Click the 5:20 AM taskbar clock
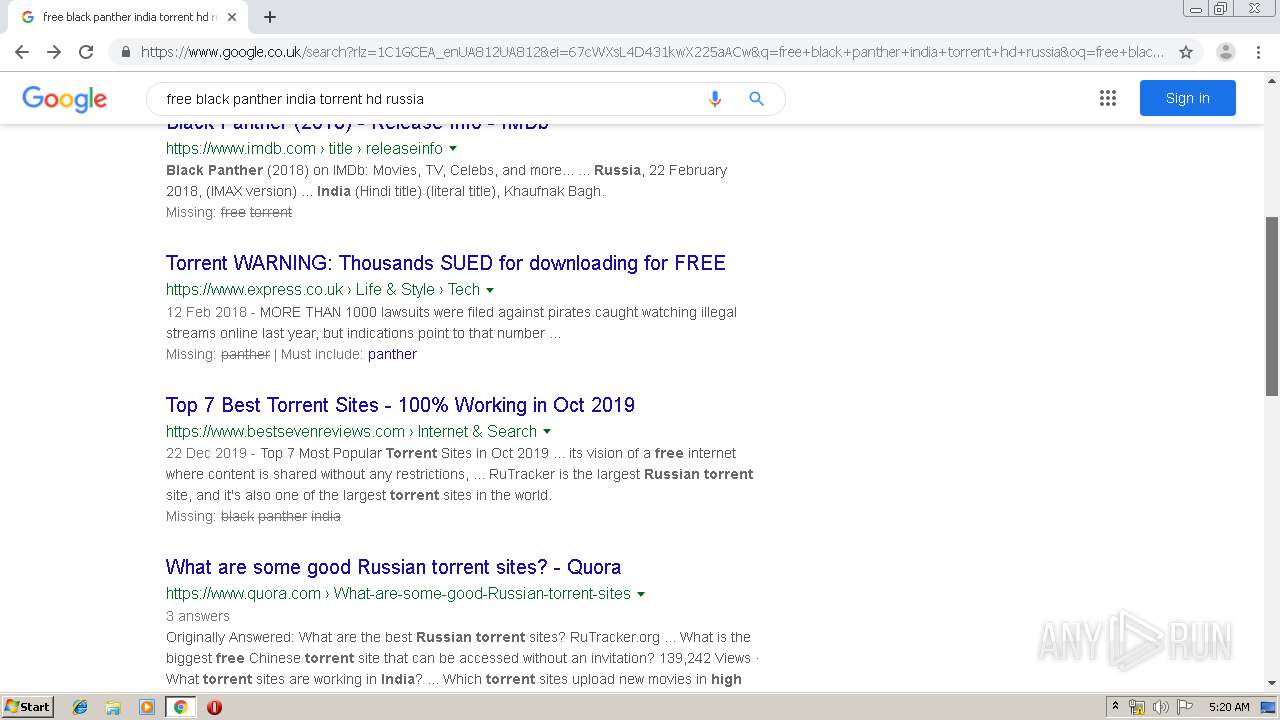 [1229, 707]
